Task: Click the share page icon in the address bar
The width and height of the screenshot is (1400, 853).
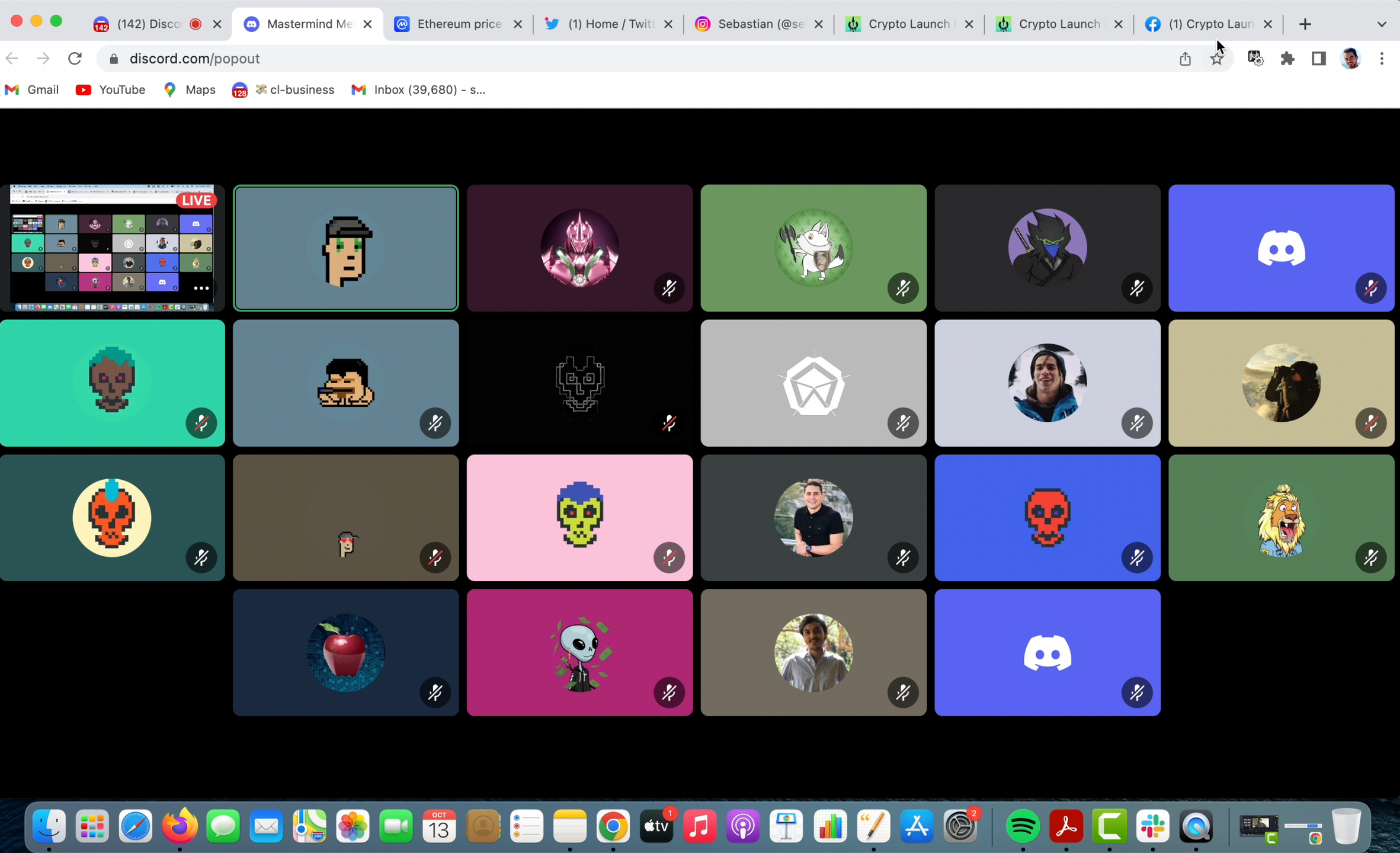Action: 1185,59
